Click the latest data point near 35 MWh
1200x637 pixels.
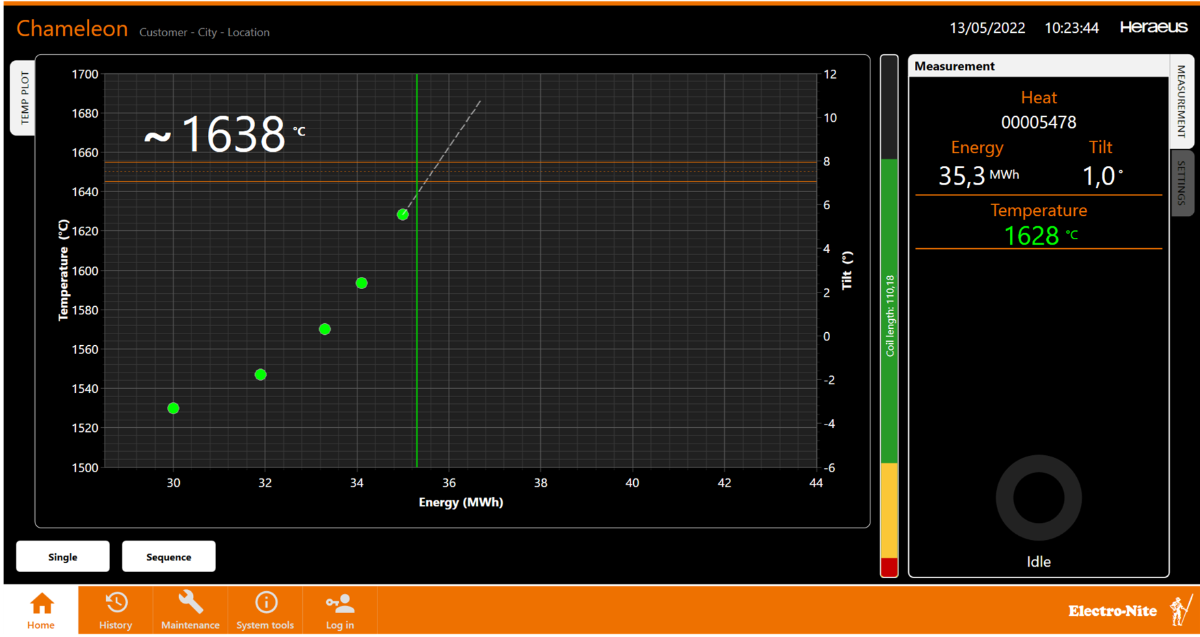click(x=402, y=214)
